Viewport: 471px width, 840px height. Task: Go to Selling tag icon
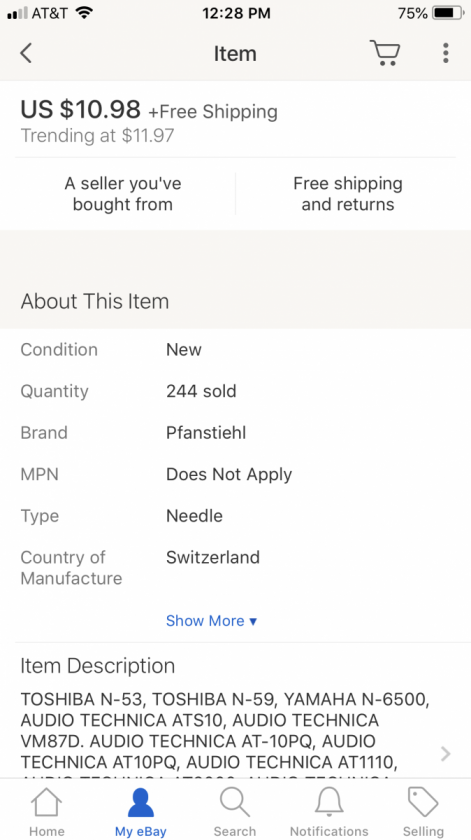[x=423, y=802]
